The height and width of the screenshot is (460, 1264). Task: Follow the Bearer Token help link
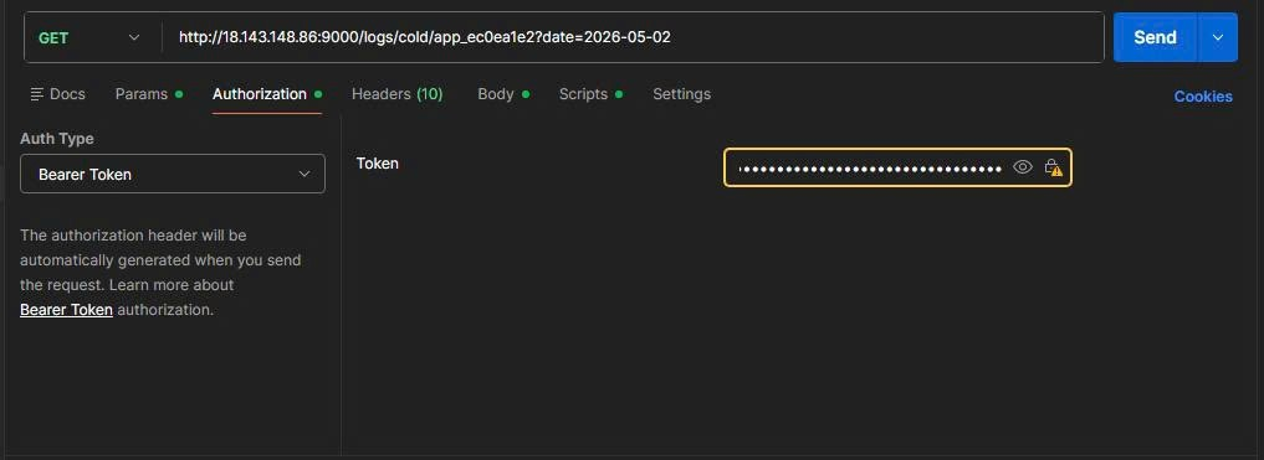pyautogui.click(x=66, y=310)
